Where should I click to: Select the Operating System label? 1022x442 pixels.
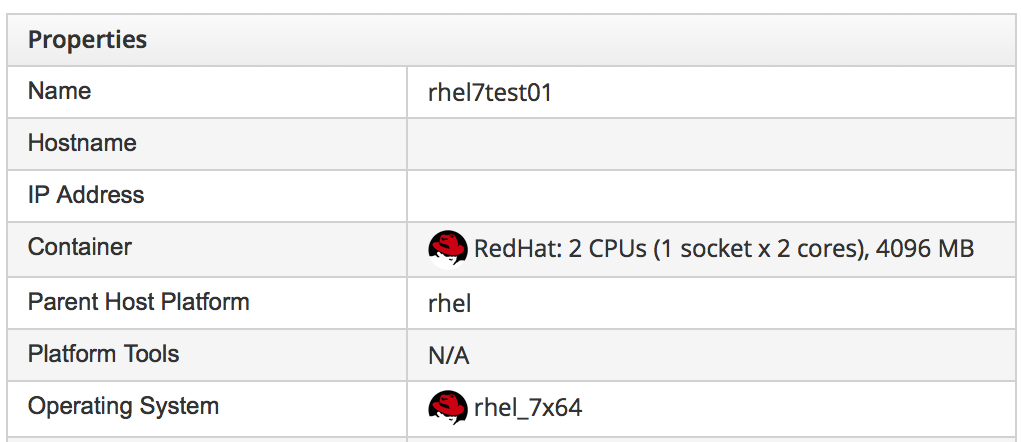(x=123, y=407)
